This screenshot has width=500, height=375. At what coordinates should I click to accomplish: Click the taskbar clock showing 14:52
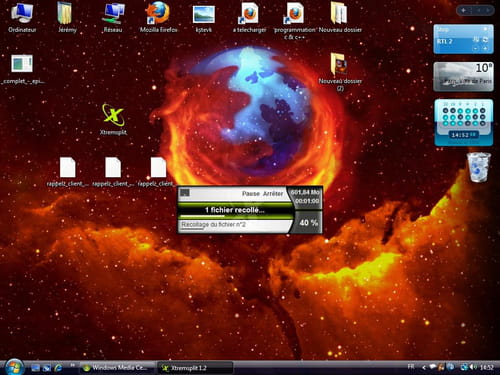point(487,368)
